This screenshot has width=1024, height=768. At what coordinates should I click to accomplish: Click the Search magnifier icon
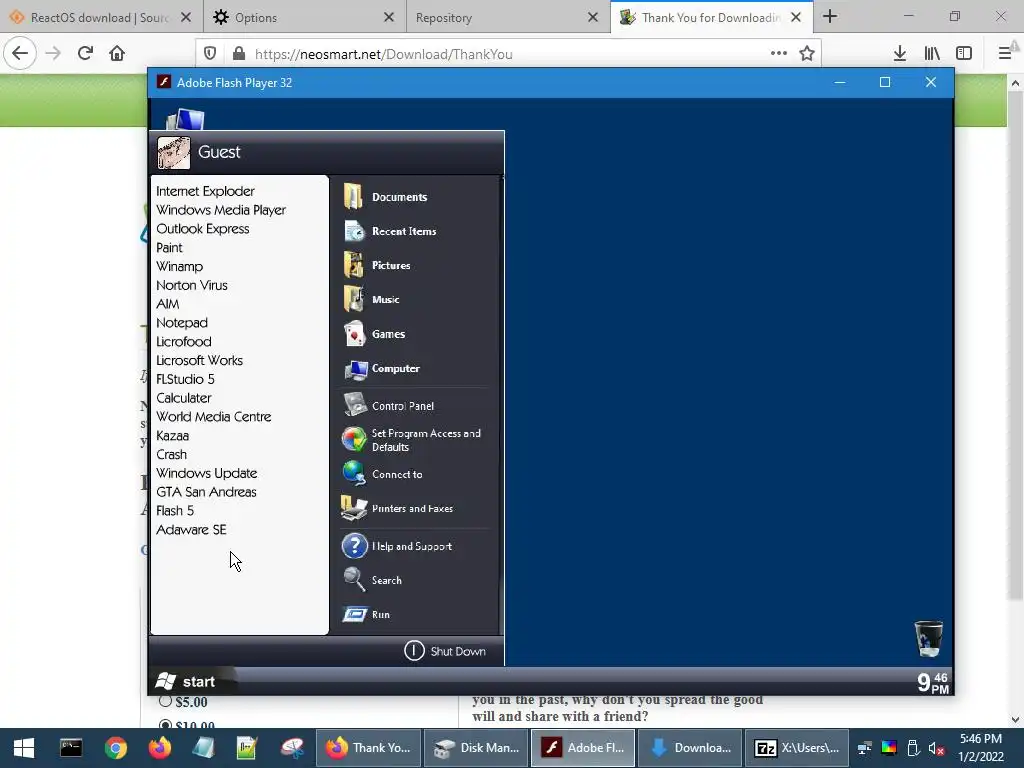tap(354, 579)
